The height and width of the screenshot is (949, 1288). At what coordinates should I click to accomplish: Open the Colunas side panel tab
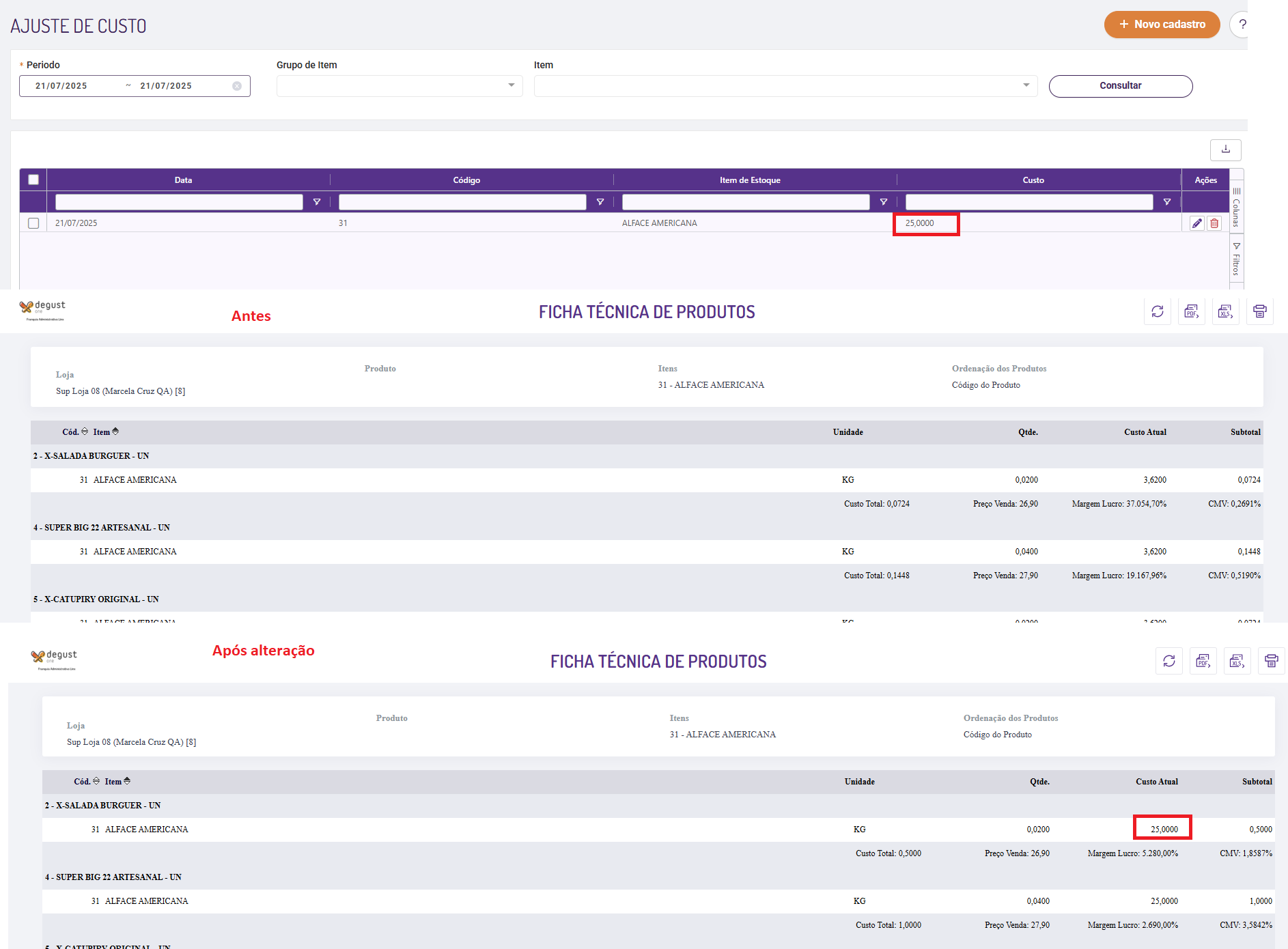tap(1236, 207)
